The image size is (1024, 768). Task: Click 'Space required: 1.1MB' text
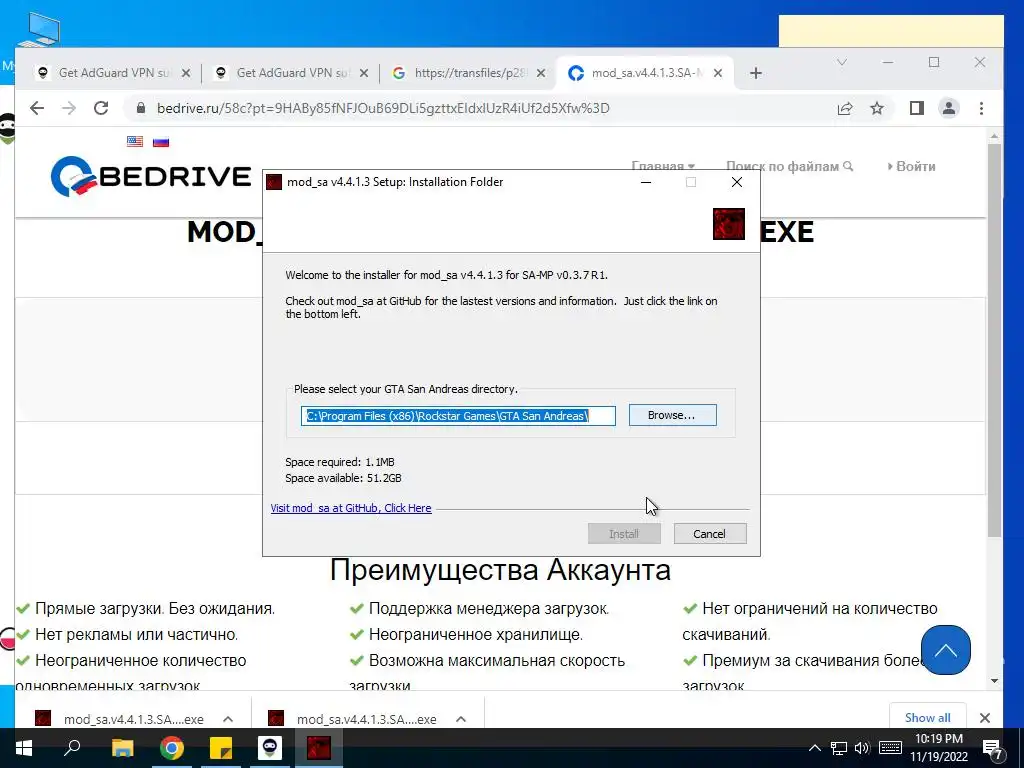tap(340, 462)
